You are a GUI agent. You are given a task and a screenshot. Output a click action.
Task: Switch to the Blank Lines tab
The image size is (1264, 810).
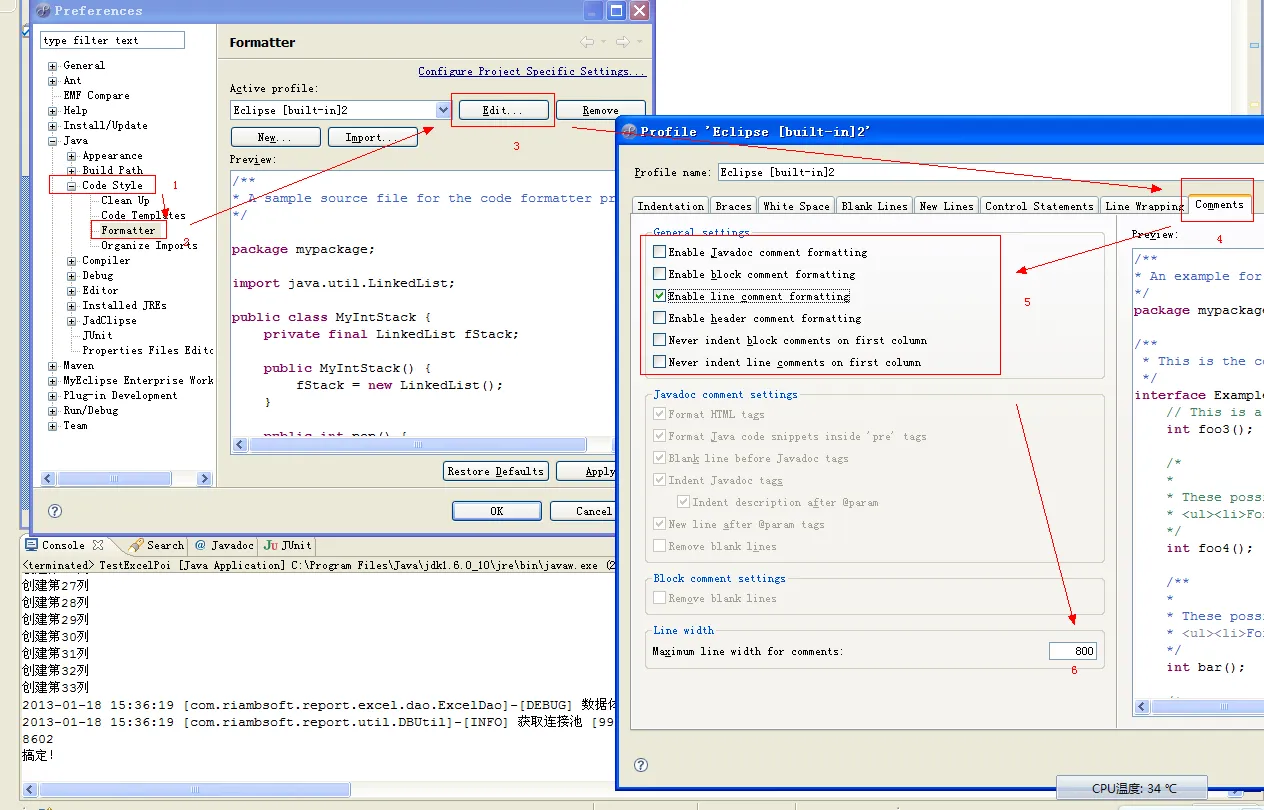pos(874,206)
